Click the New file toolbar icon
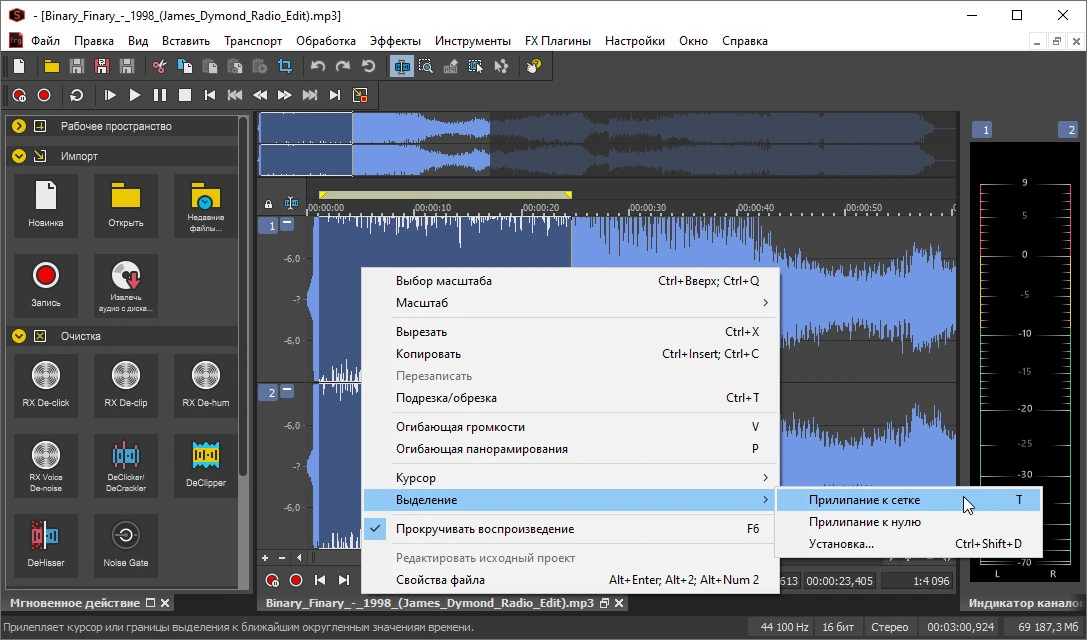 click(x=19, y=67)
